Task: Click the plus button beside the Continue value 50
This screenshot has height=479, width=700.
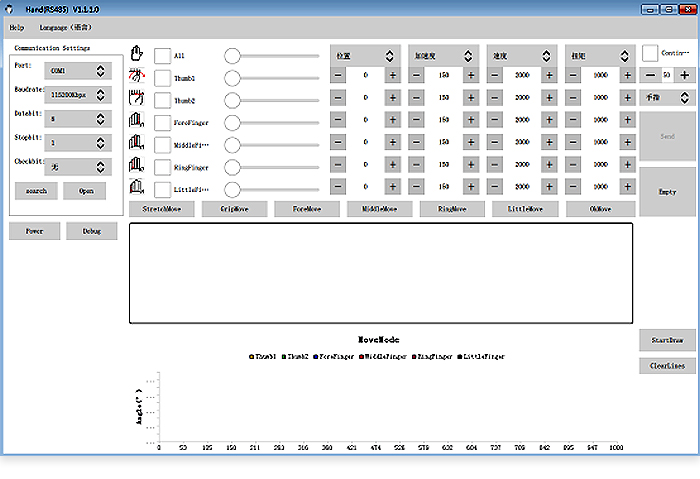Action: (684, 75)
